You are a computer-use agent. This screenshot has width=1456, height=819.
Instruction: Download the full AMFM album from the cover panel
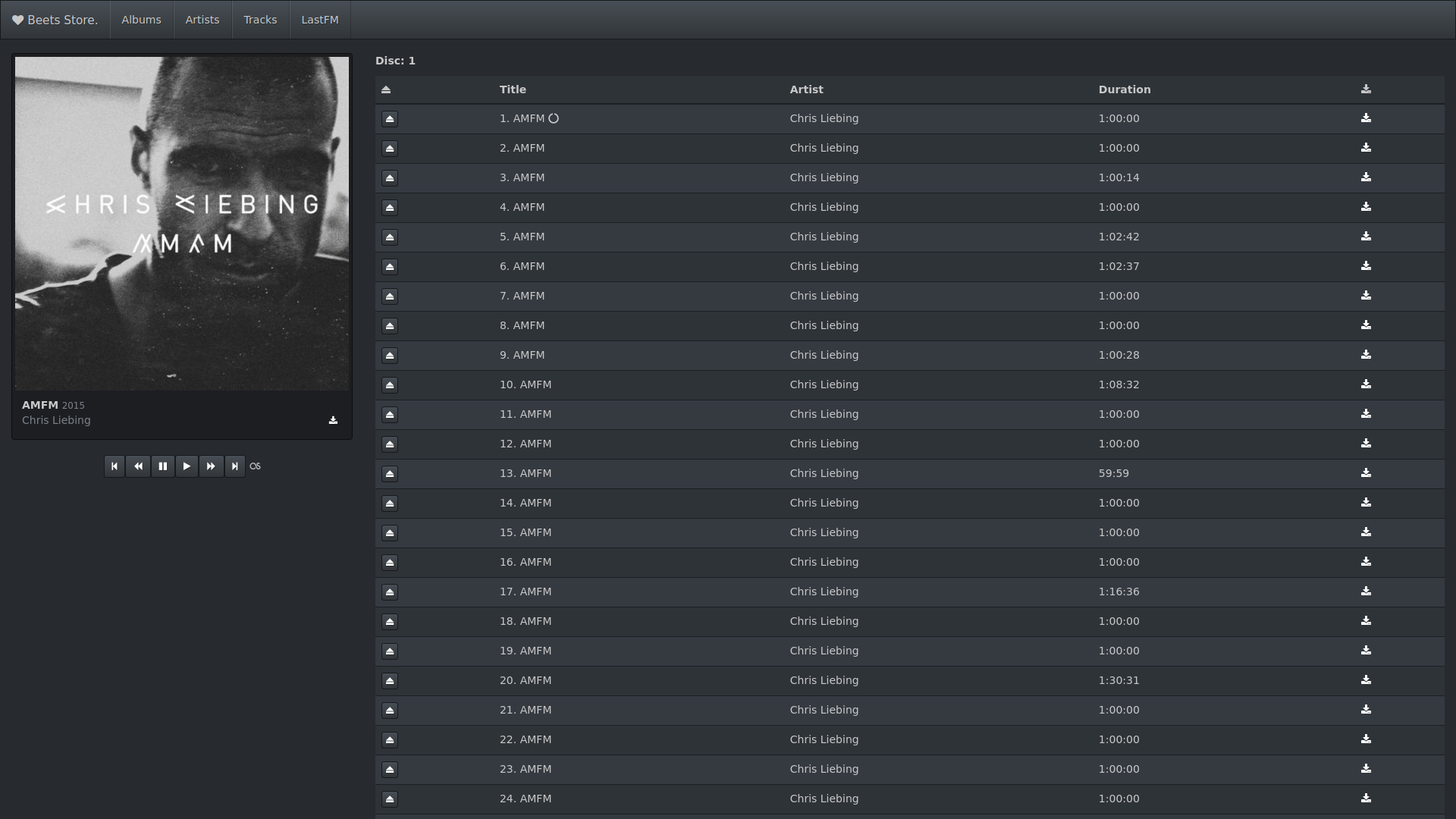333,420
